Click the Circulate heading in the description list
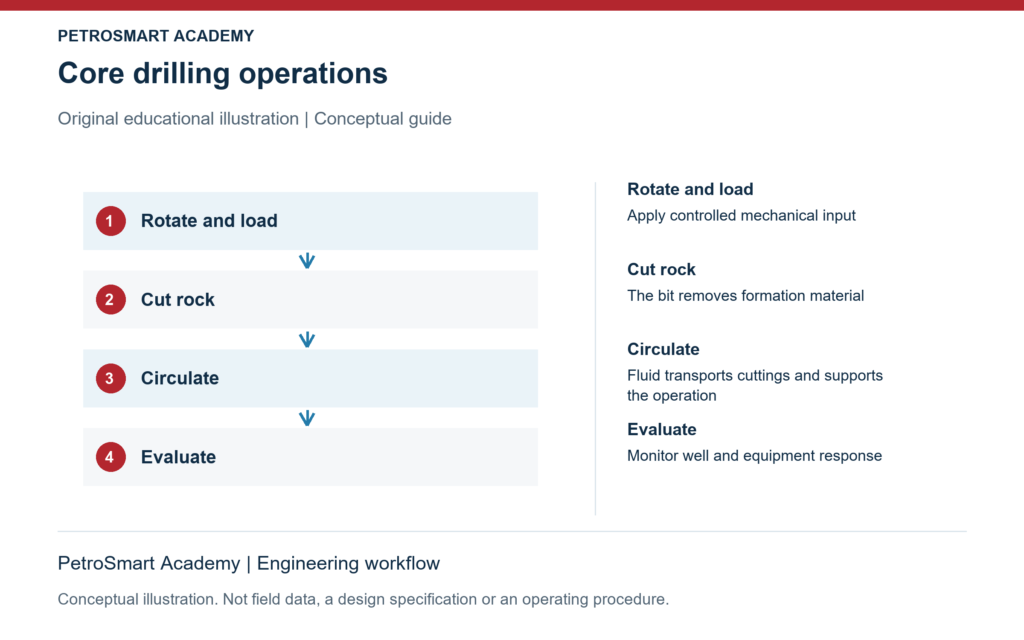Screen dimensions: 1024x640 point(663,349)
